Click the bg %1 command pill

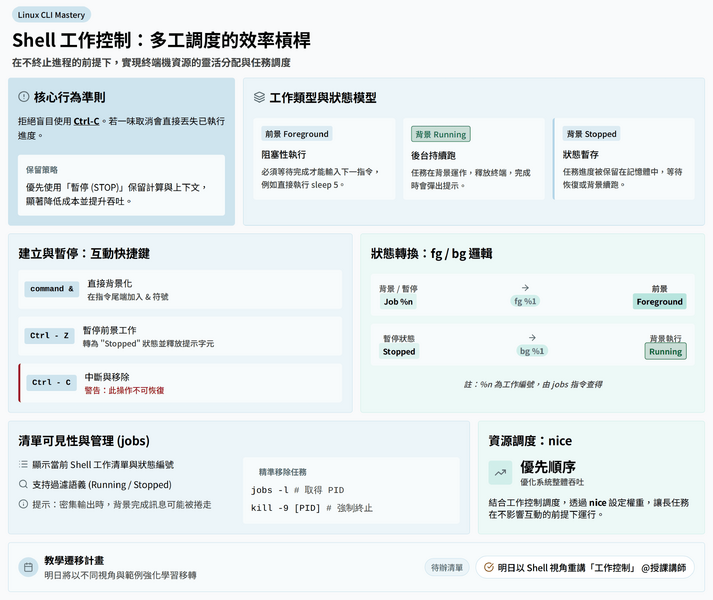point(532,351)
